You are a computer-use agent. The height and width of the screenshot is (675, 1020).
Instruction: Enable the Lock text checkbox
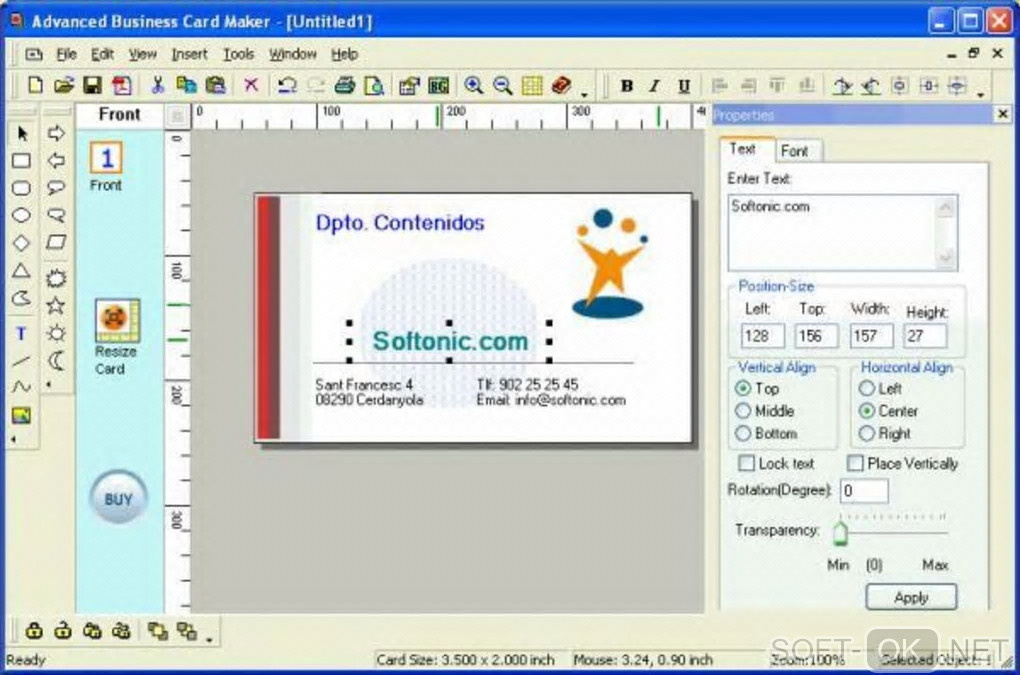pyautogui.click(x=747, y=463)
